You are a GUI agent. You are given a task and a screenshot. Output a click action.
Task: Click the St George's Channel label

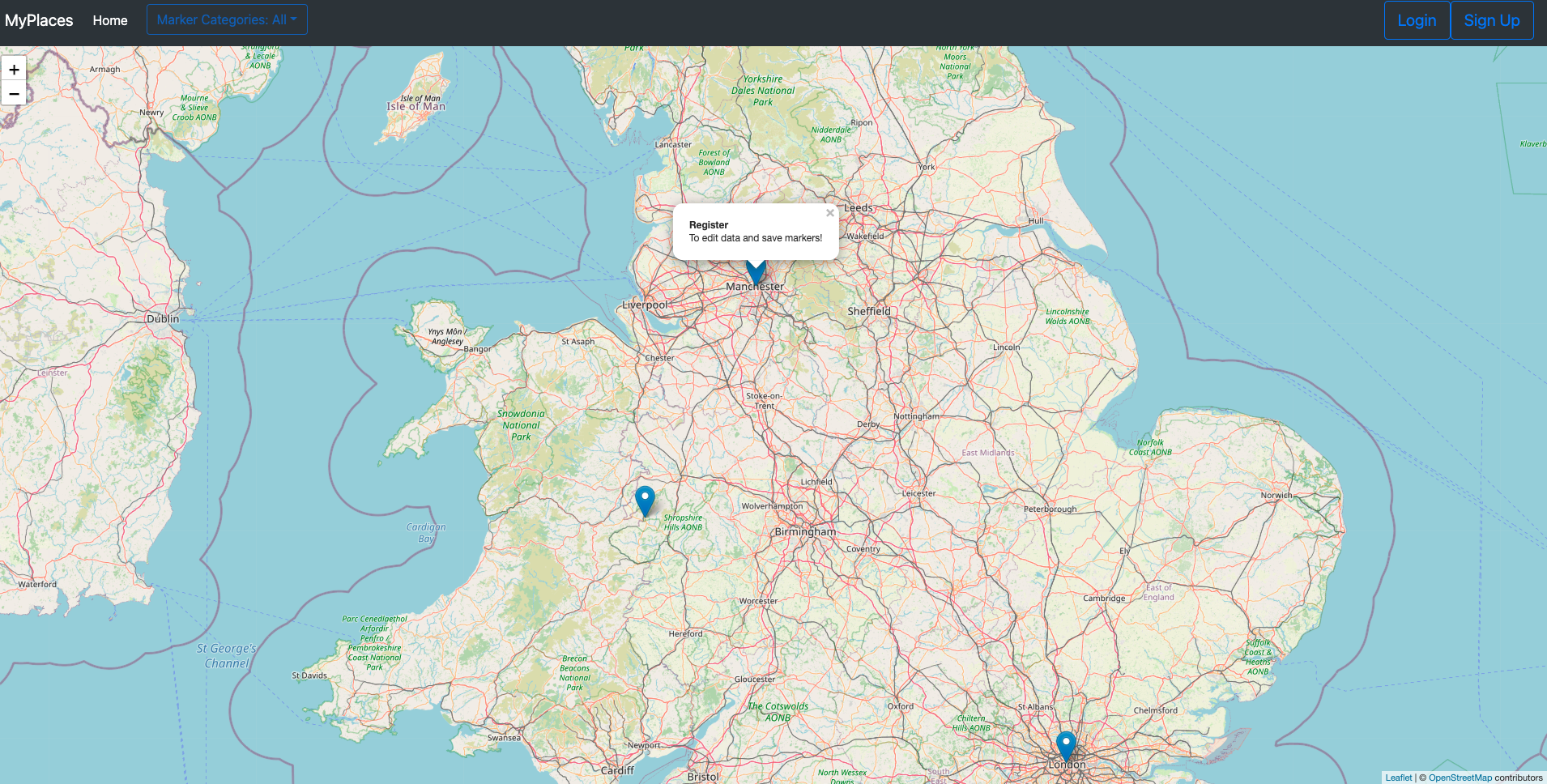click(227, 656)
